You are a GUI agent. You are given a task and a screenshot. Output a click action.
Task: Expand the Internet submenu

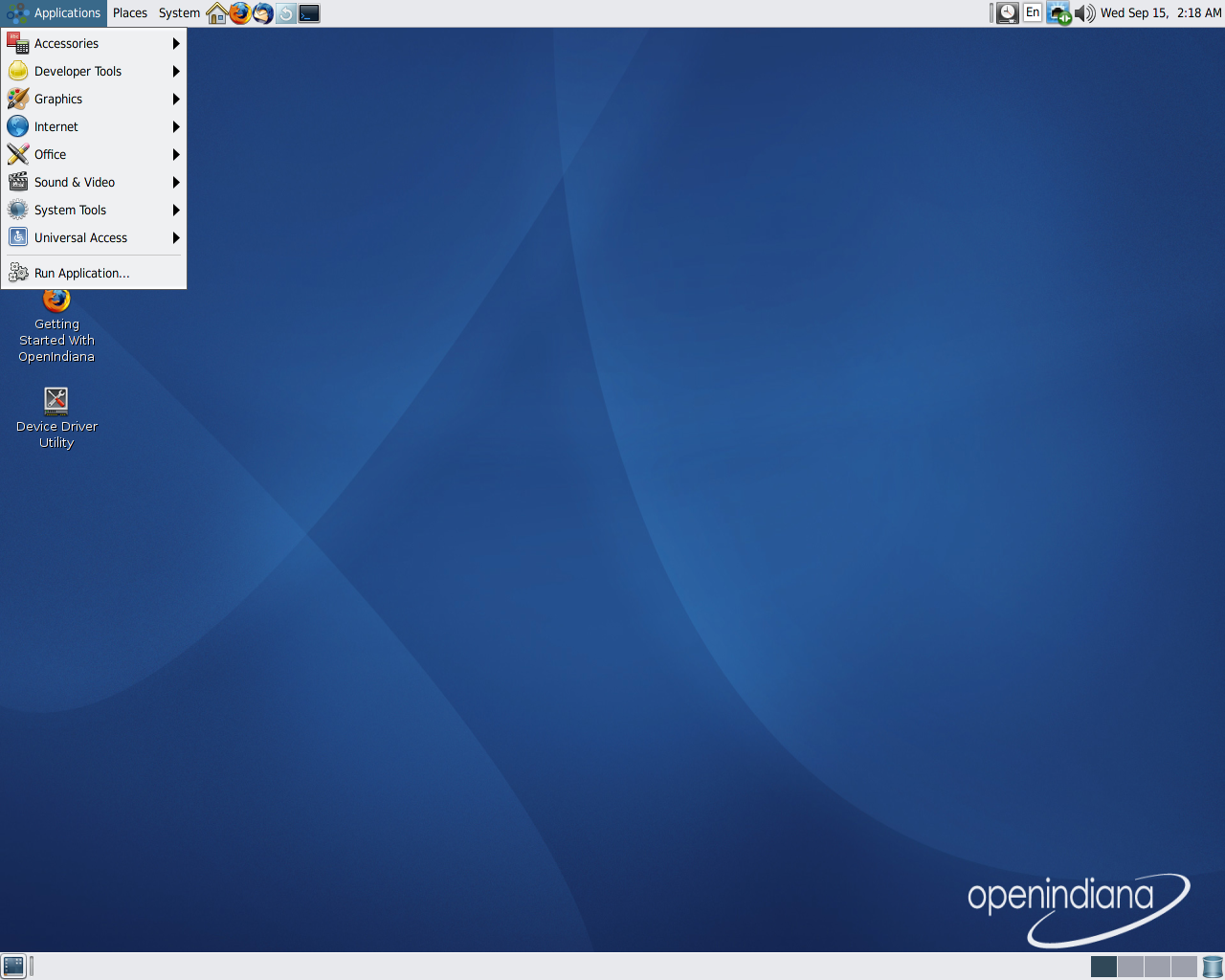pyautogui.click(x=94, y=127)
